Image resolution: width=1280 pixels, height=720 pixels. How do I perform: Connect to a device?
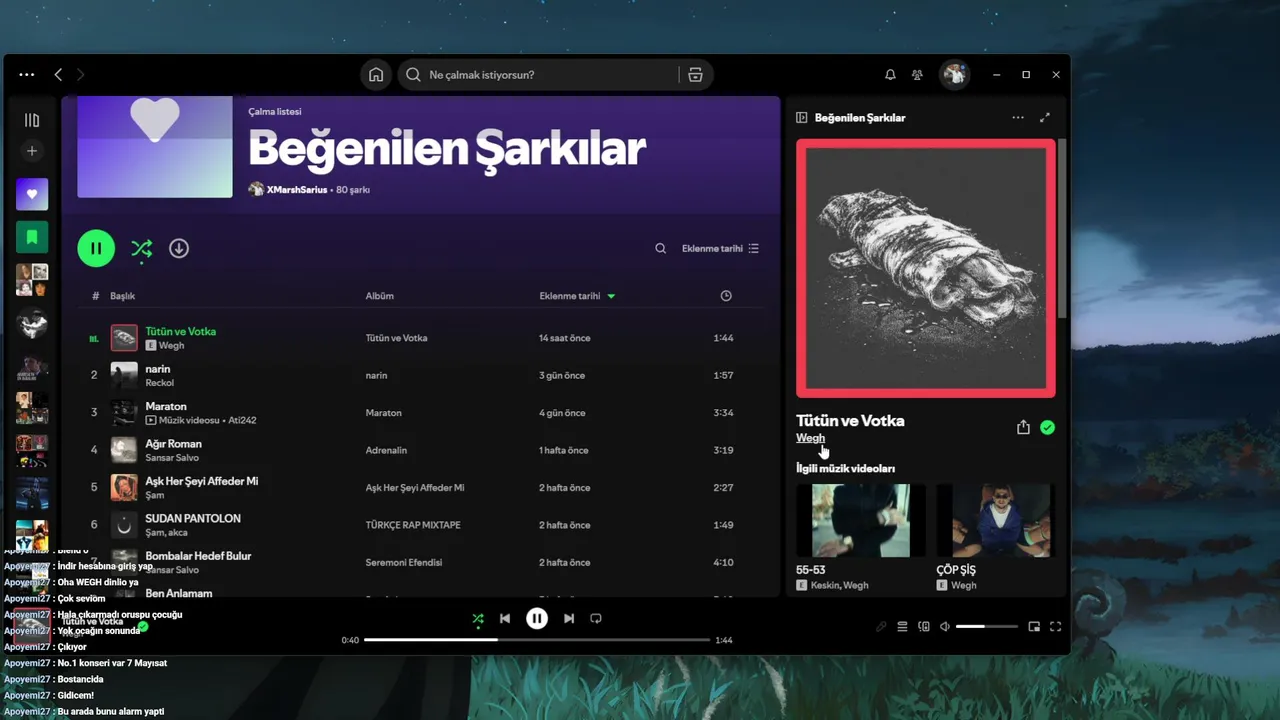point(924,627)
